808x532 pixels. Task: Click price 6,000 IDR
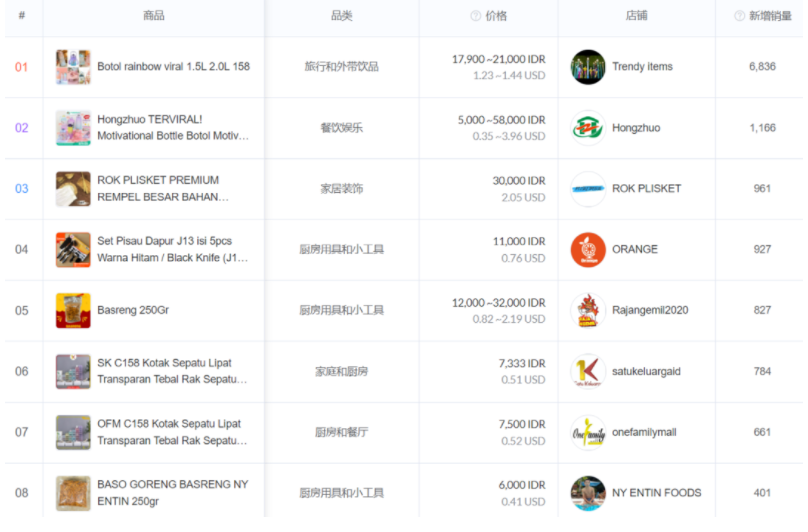point(522,486)
